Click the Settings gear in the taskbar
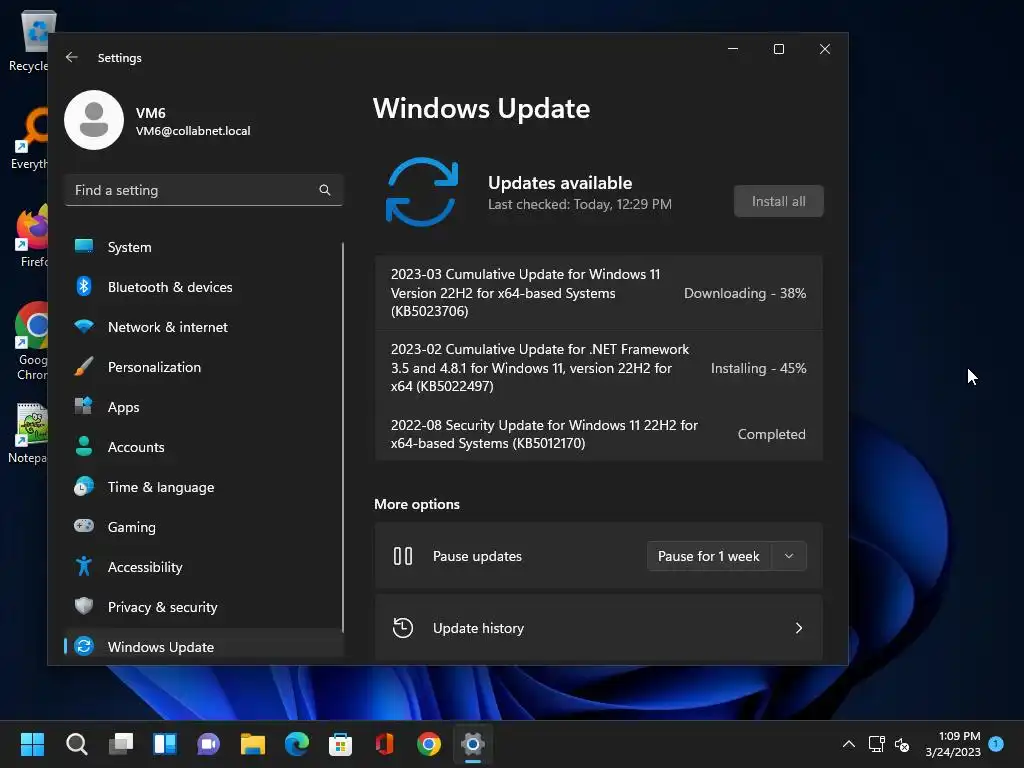Screen dimensions: 1024x768 point(473,744)
